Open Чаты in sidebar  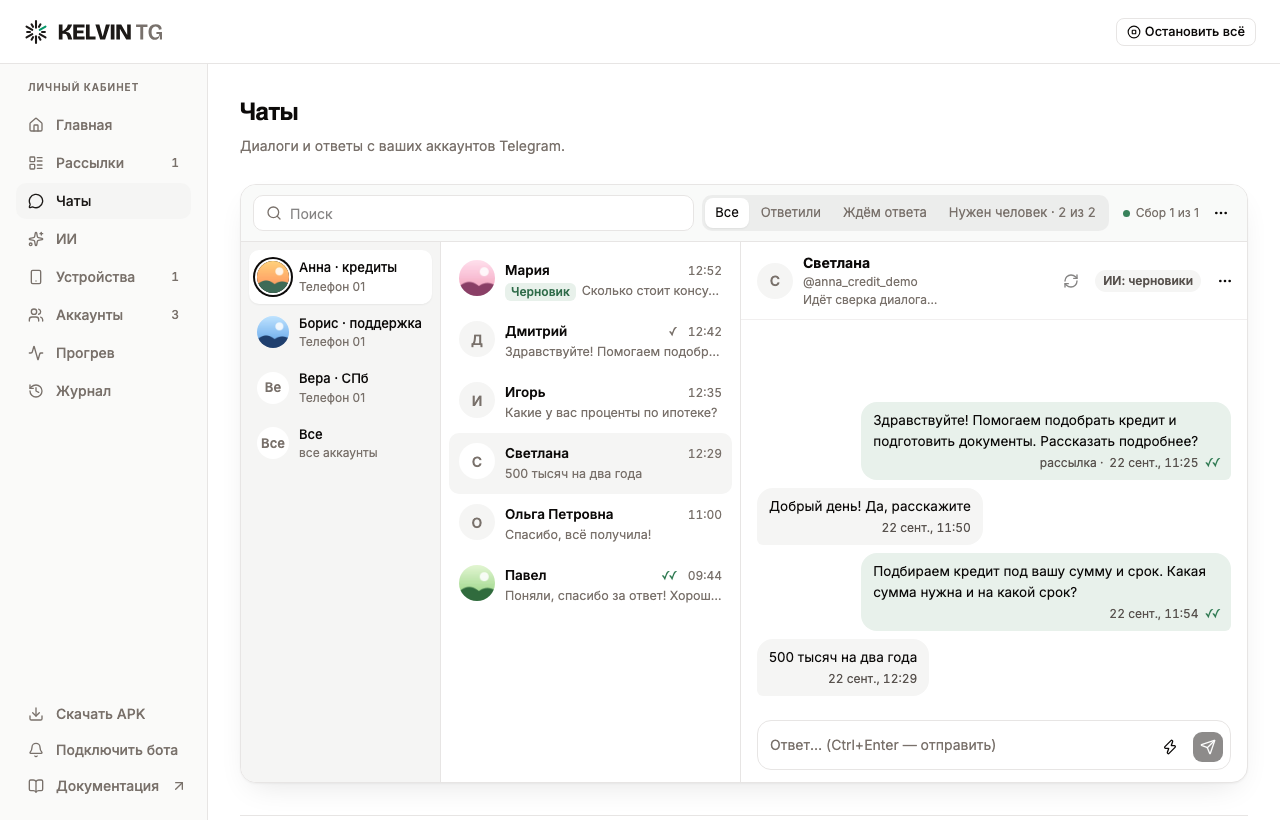click(103, 201)
